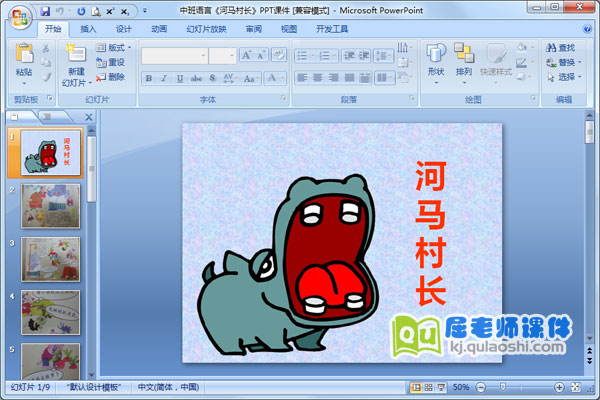Customize Quick Access Toolbar dropdown arrow
This screenshot has height=400, width=600.
145,11
